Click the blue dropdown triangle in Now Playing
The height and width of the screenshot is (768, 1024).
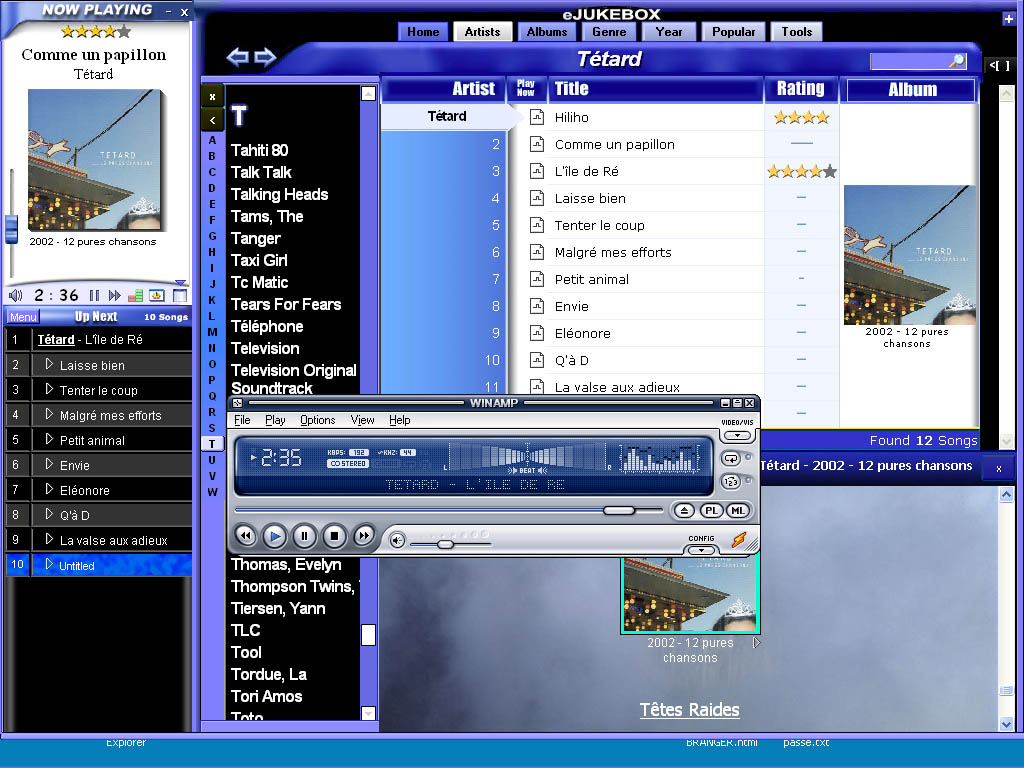(x=181, y=283)
